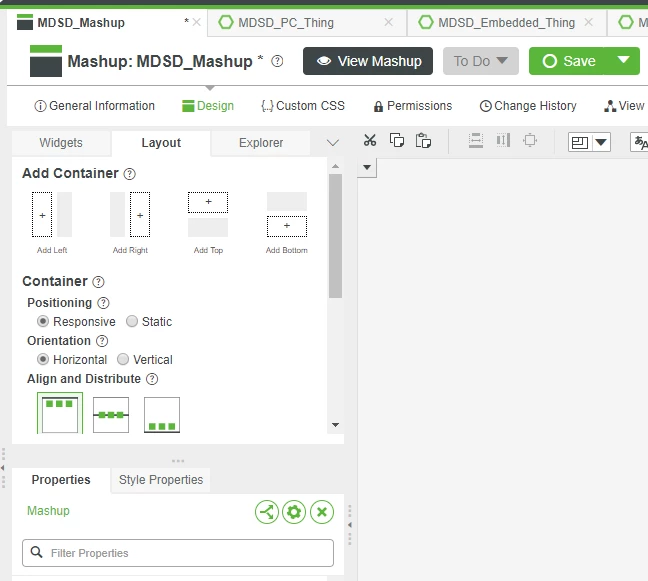Screen dimensions: 648x581
Task: Click the workspace layout icon button
Action: (579, 143)
